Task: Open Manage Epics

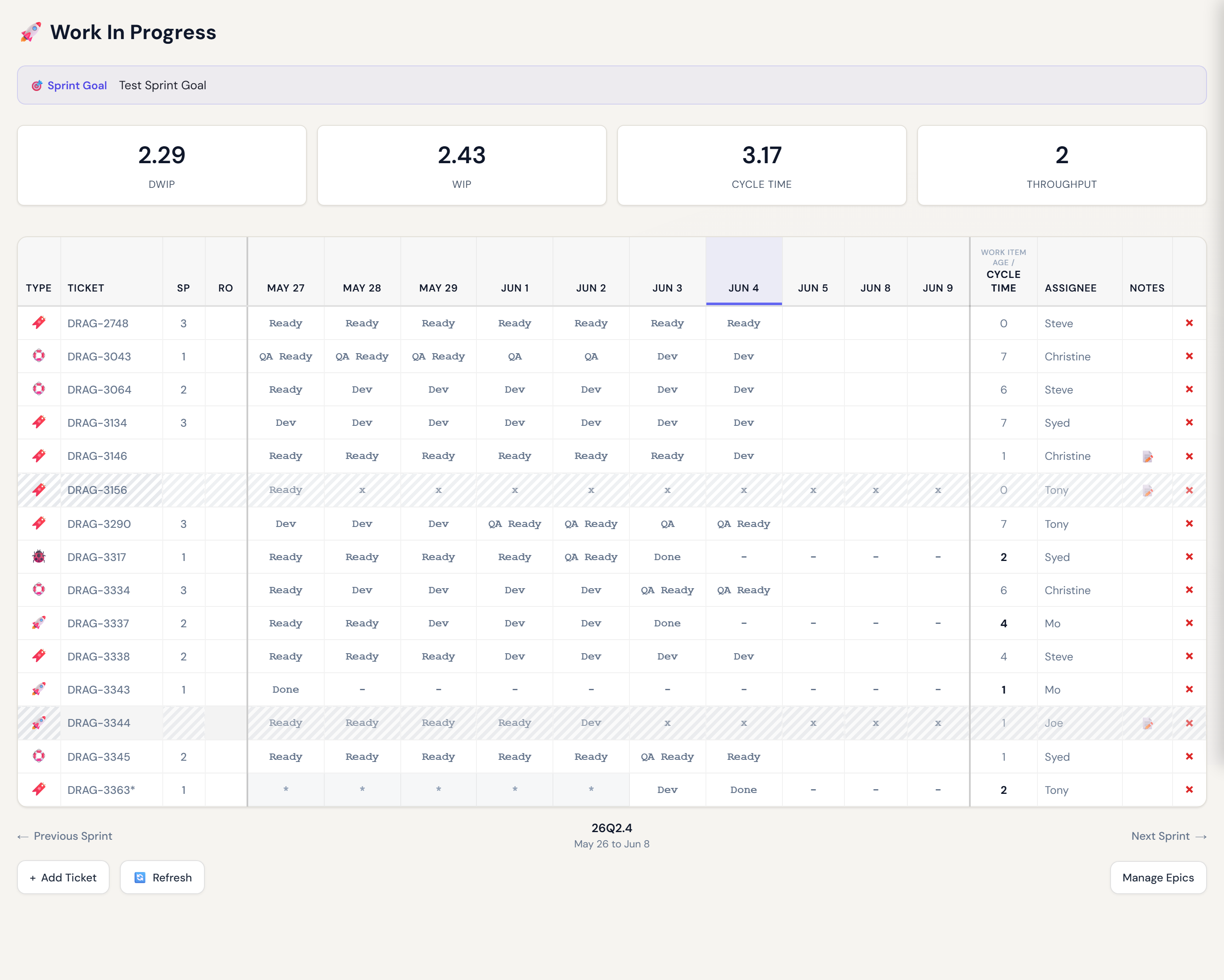Action: click(1158, 877)
